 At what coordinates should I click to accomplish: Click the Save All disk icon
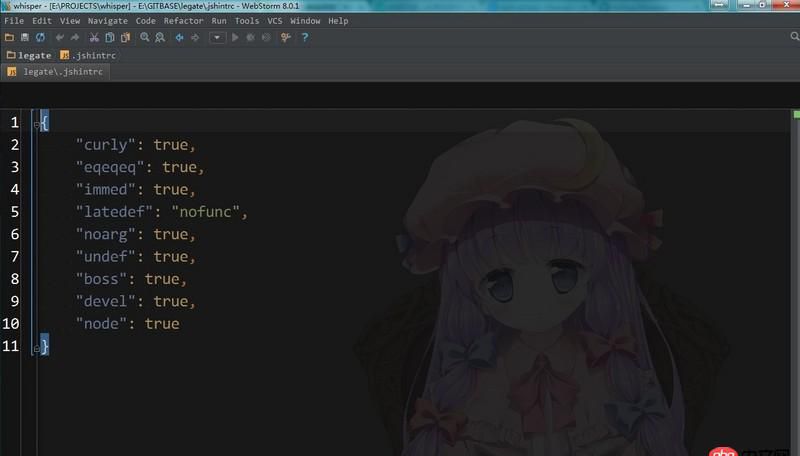[x=24, y=37]
